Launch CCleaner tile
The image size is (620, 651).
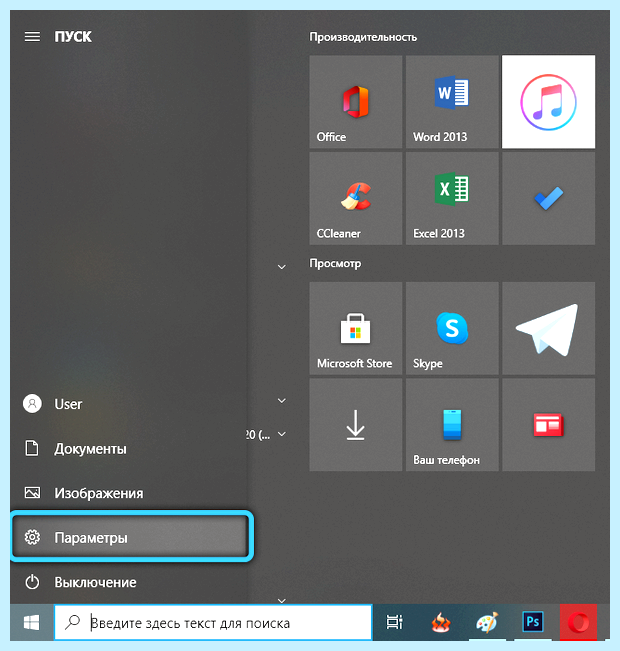pos(355,198)
